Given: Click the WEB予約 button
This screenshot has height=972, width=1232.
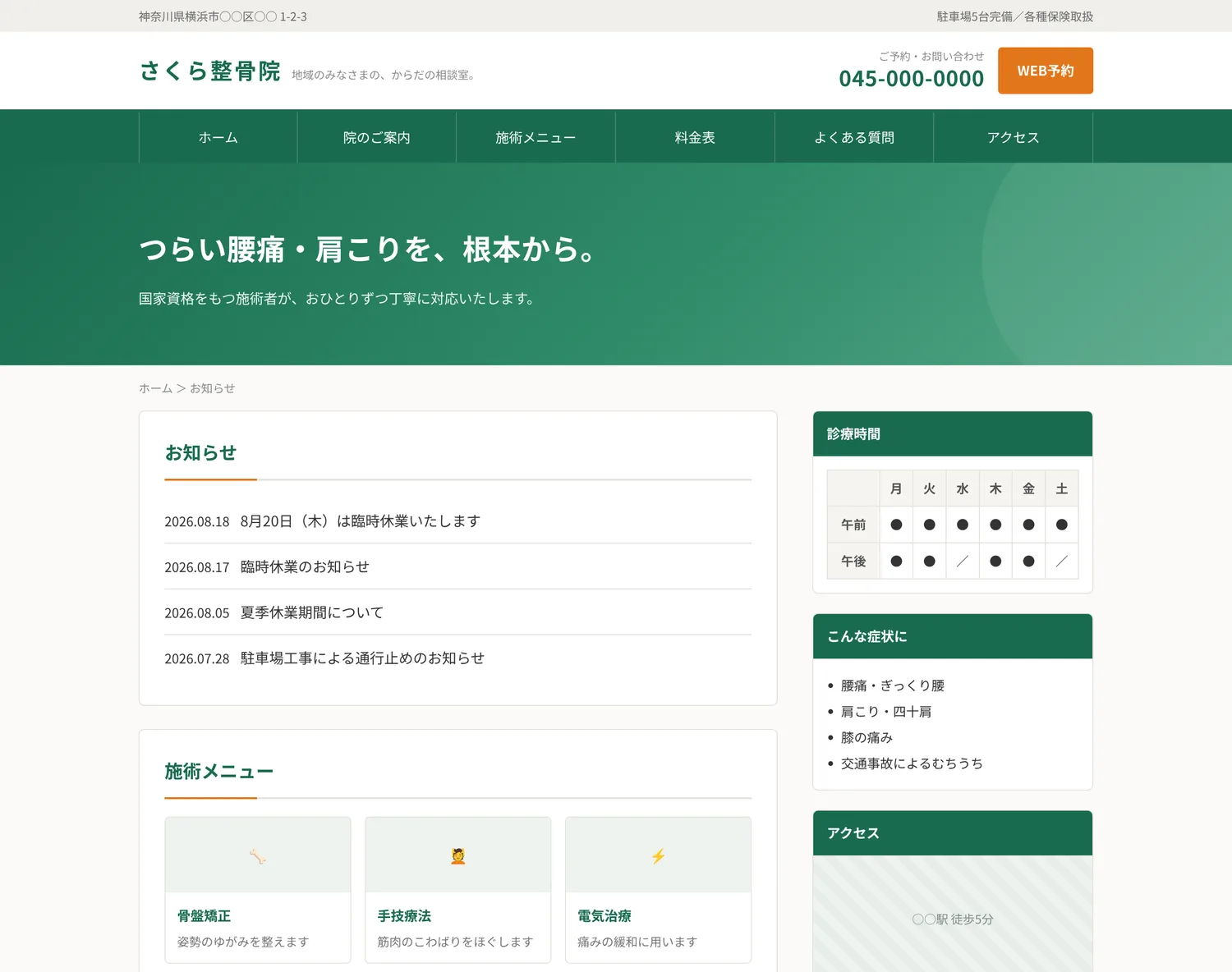Looking at the screenshot, I should click(x=1046, y=71).
